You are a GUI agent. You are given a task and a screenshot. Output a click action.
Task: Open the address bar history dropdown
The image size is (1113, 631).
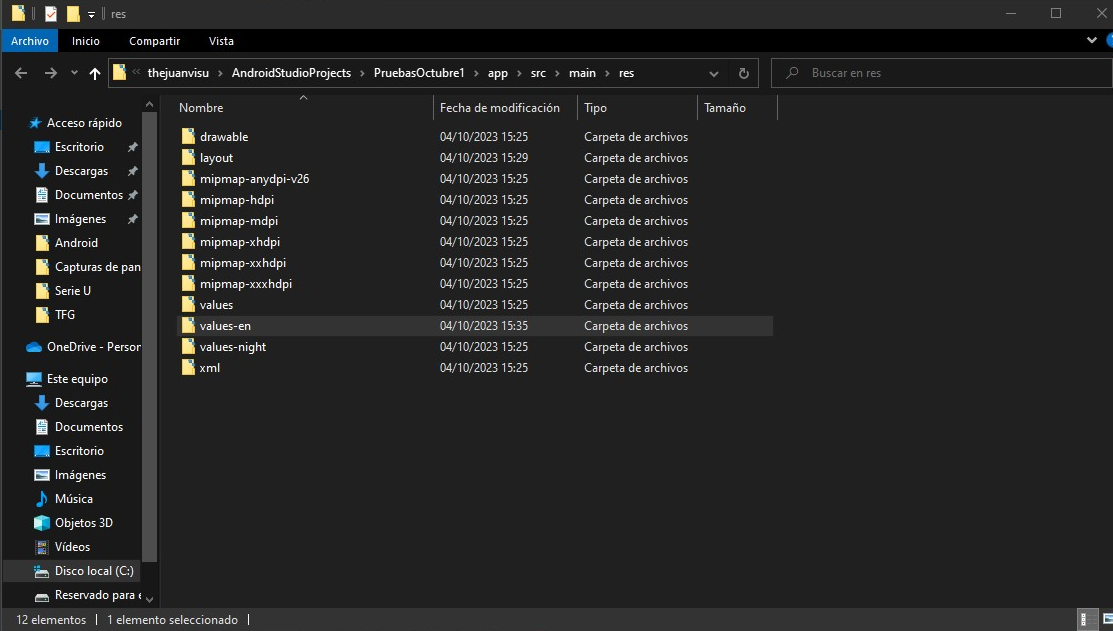click(714, 73)
